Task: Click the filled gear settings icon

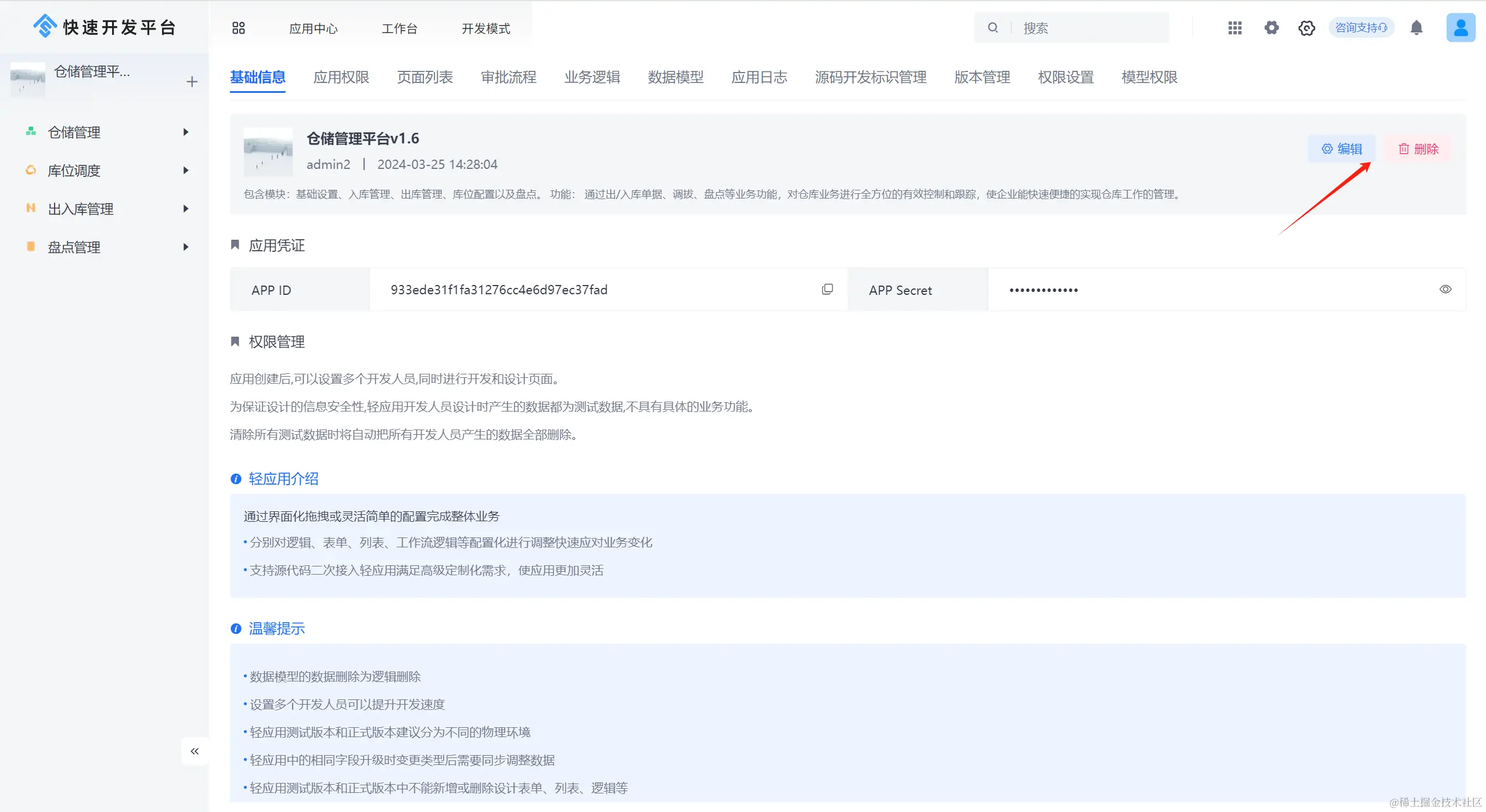Action: click(1271, 28)
